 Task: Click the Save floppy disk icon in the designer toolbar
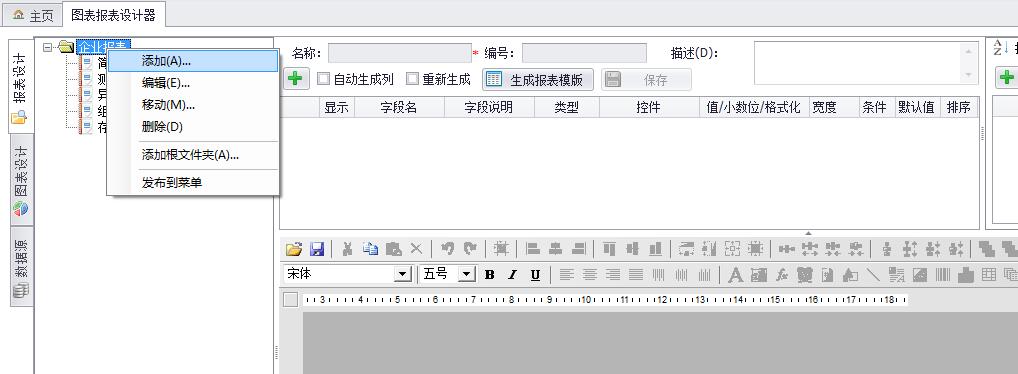coord(317,248)
